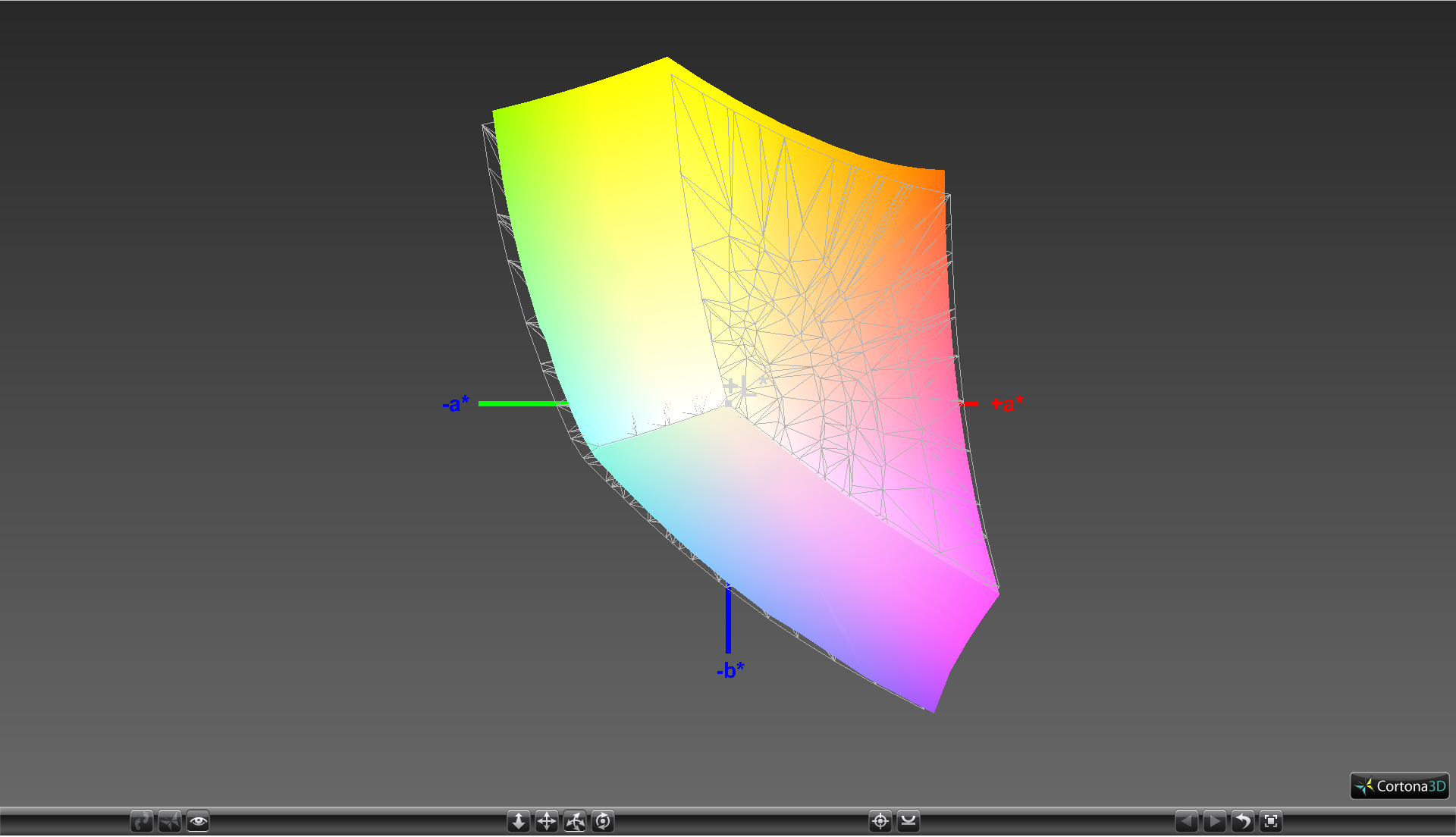Image resolution: width=1456 pixels, height=837 pixels.
Task: Fit scene to window icon
Action: [1271, 821]
